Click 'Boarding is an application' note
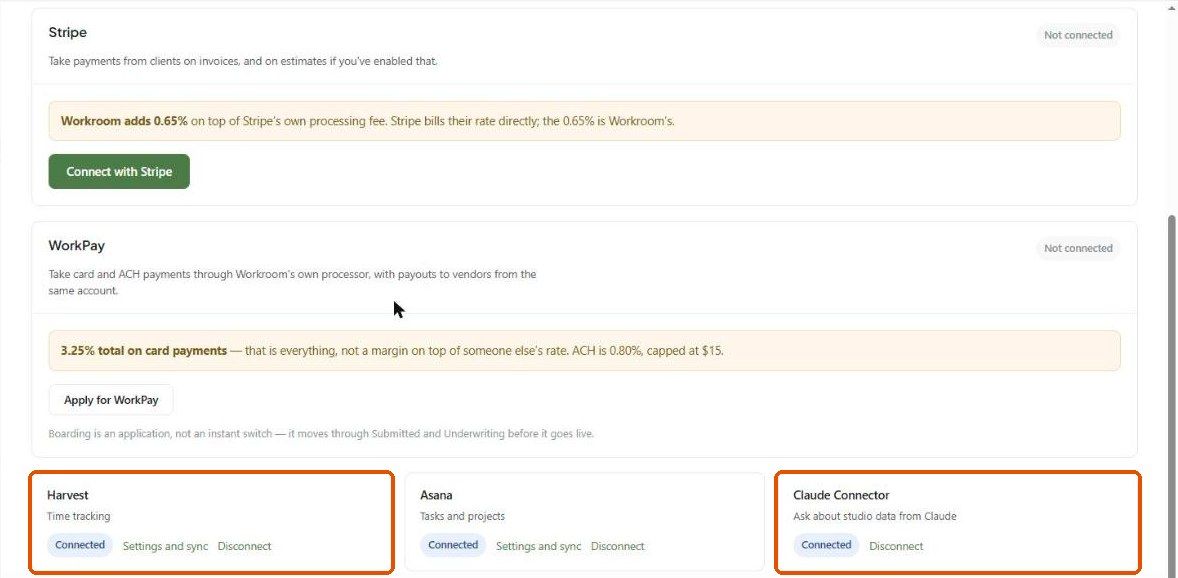Screen dimensions: 1178x578 pyautogui.click(x=322, y=434)
